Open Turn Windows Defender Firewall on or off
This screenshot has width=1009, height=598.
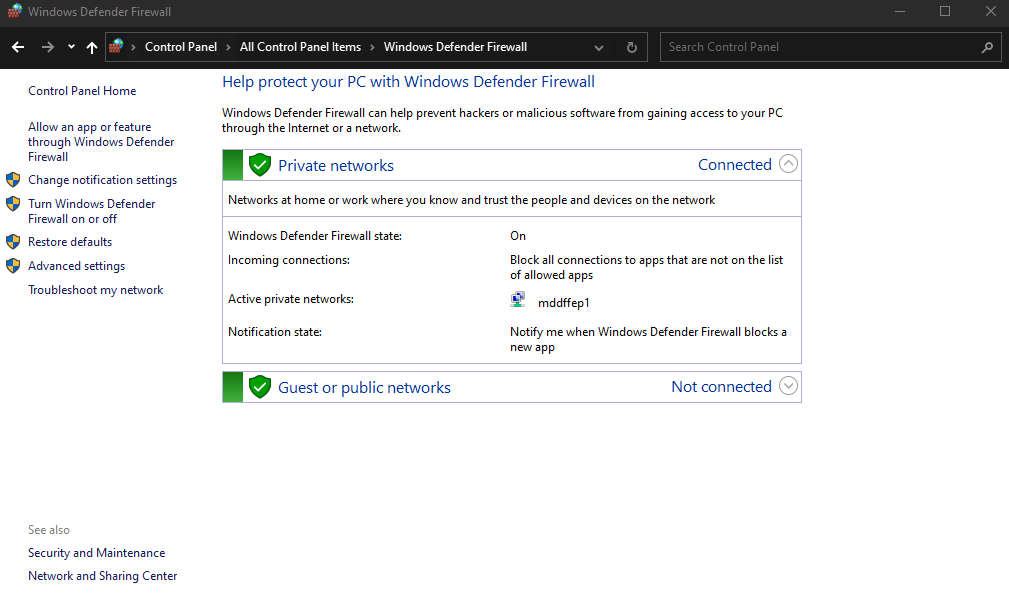coord(92,211)
